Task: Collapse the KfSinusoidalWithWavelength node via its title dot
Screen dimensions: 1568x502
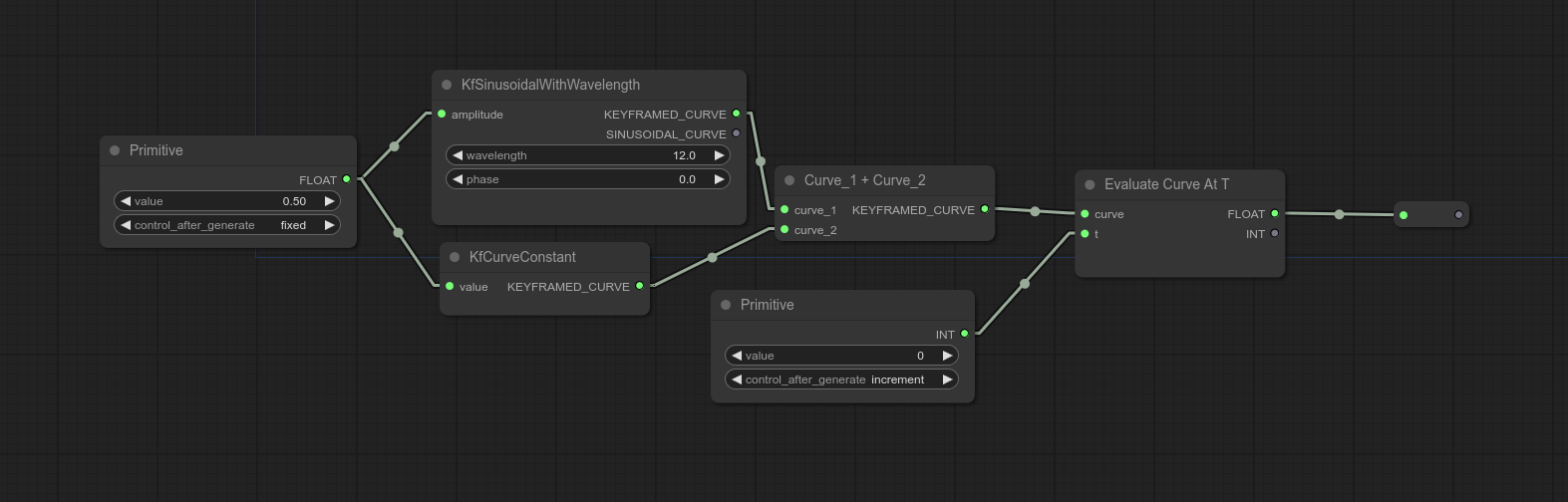Action: (x=447, y=85)
